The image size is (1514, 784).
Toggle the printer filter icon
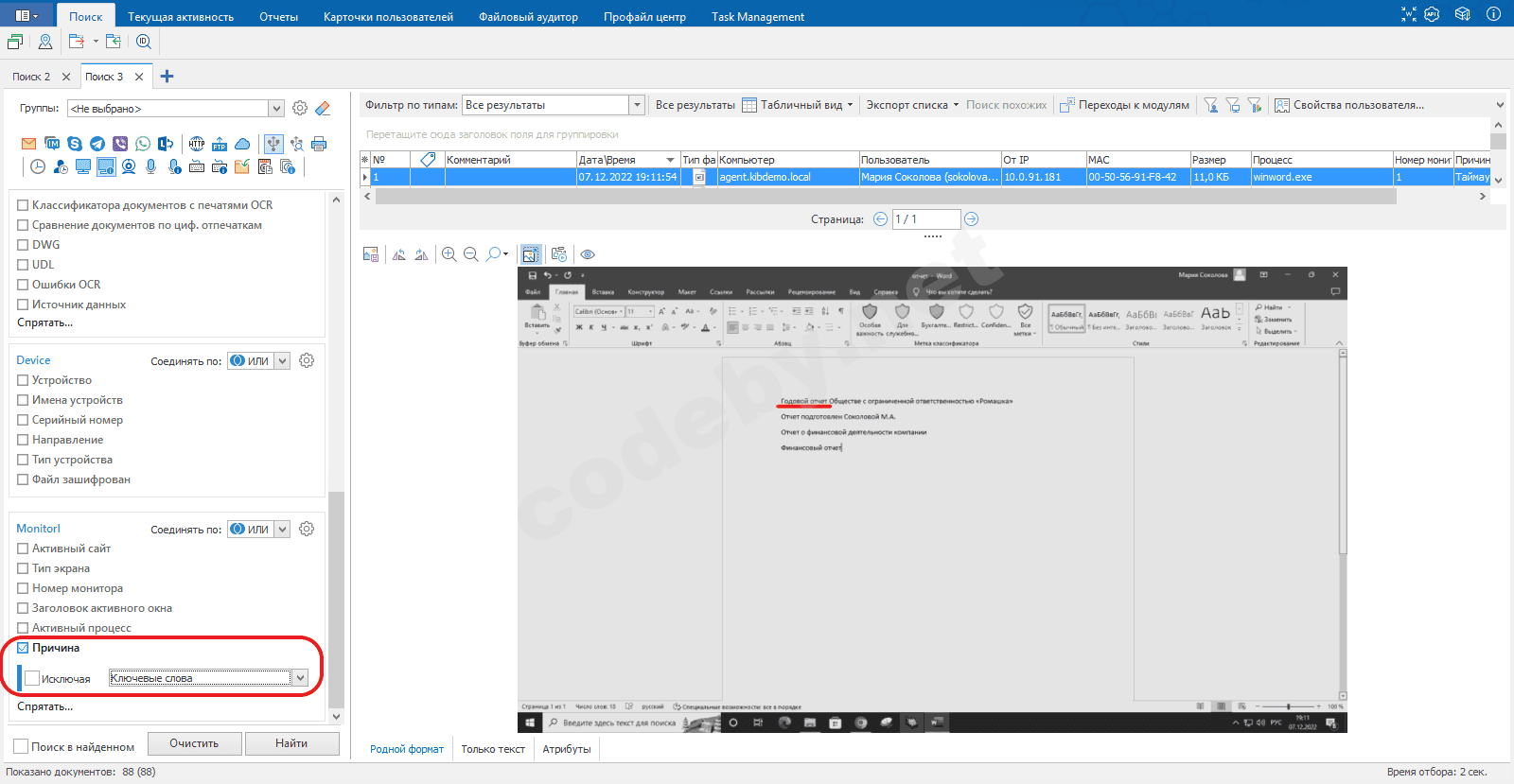(x=319, y=144)
